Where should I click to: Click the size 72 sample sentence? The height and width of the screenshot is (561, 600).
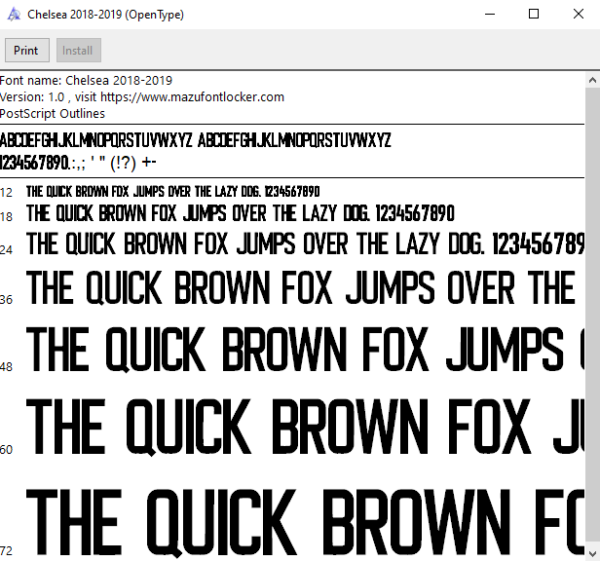(x=305, y=522)
